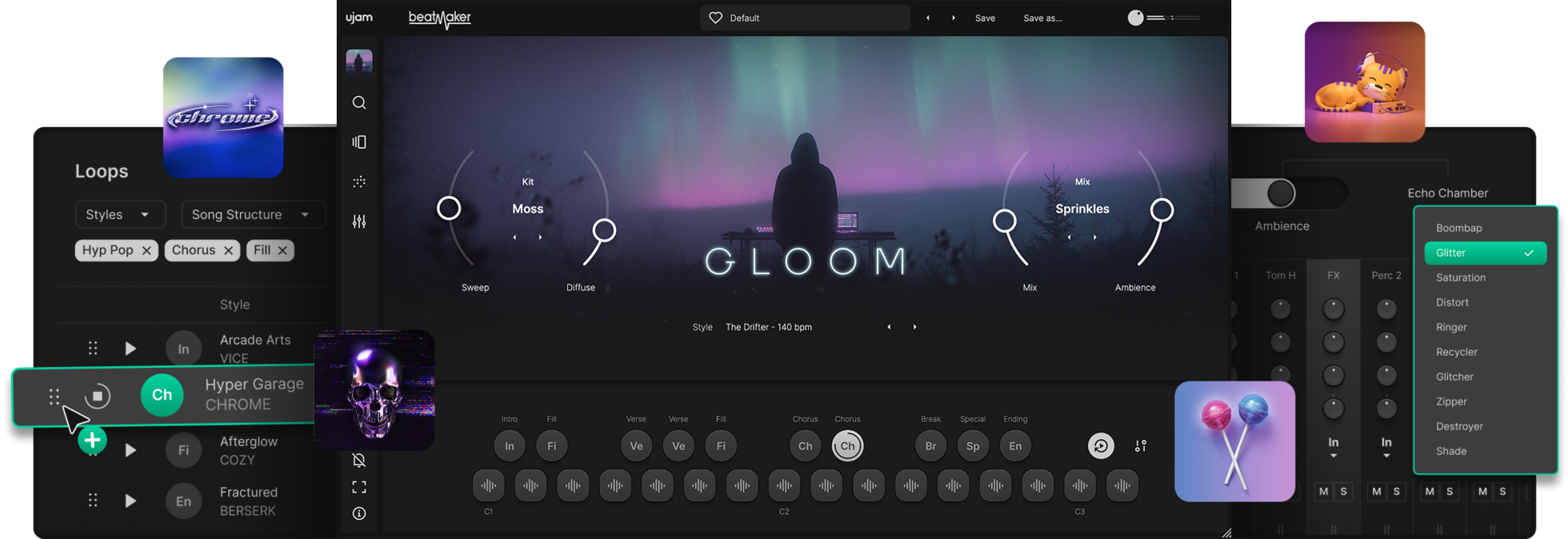Screen dimensions: 1568x539
Task: Stop the Hyper Garage loop
Action: [98, 396]
